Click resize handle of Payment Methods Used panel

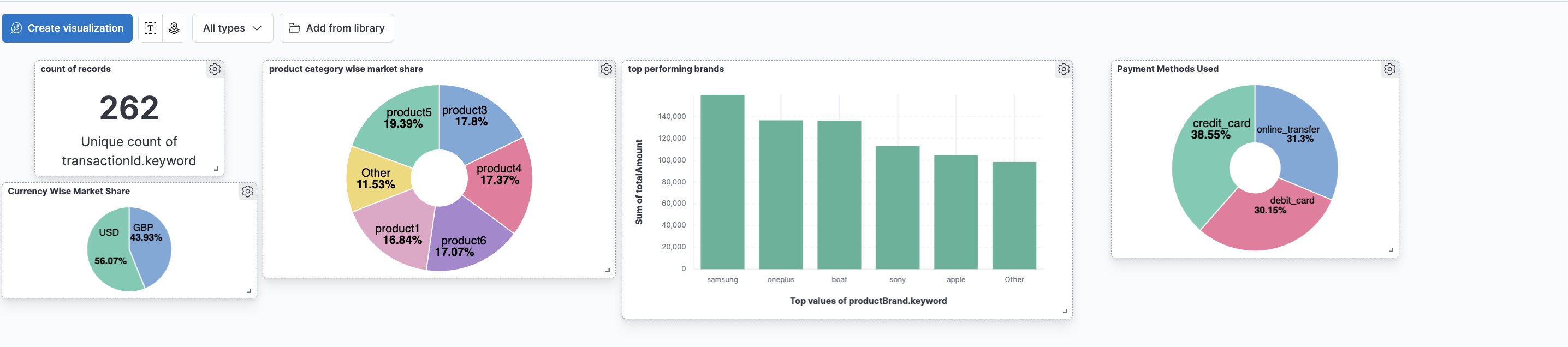pos(1391,249)
